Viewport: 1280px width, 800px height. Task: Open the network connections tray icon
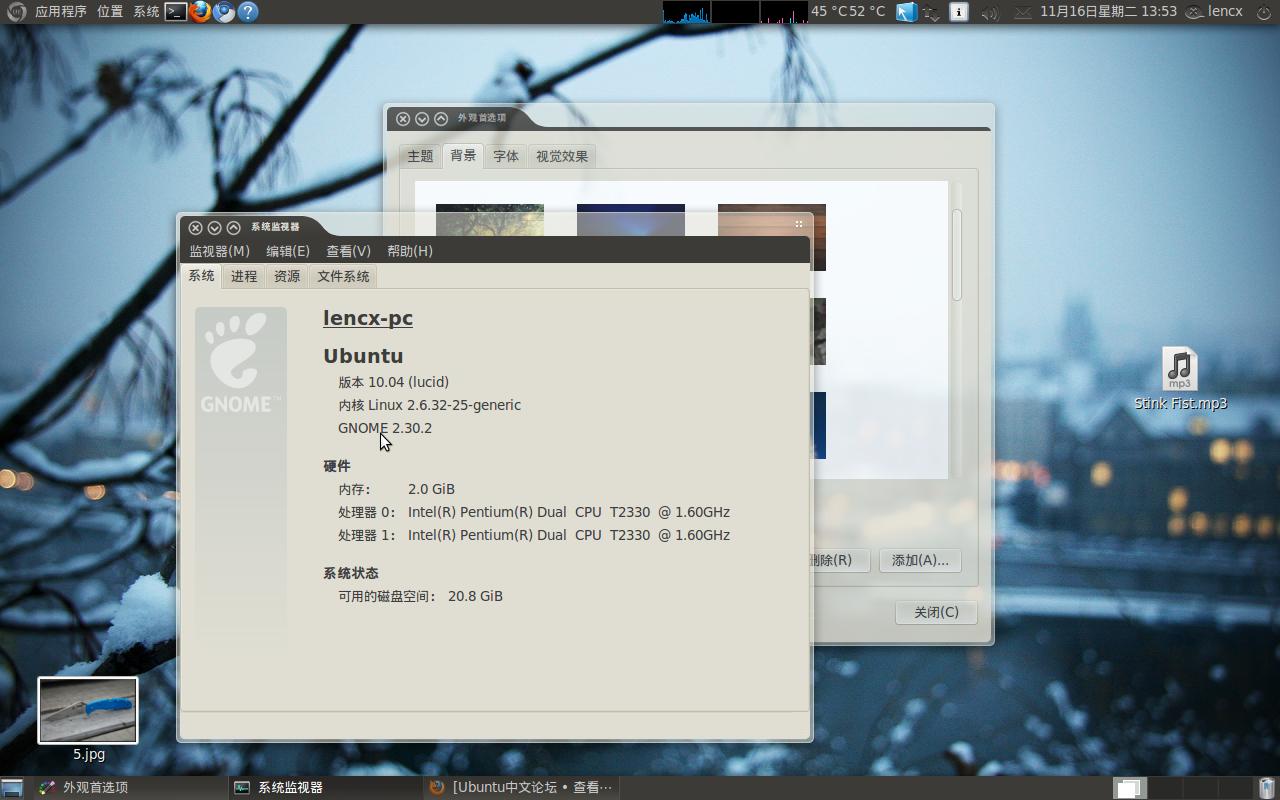pyautogui.click(x=931, y=12)
